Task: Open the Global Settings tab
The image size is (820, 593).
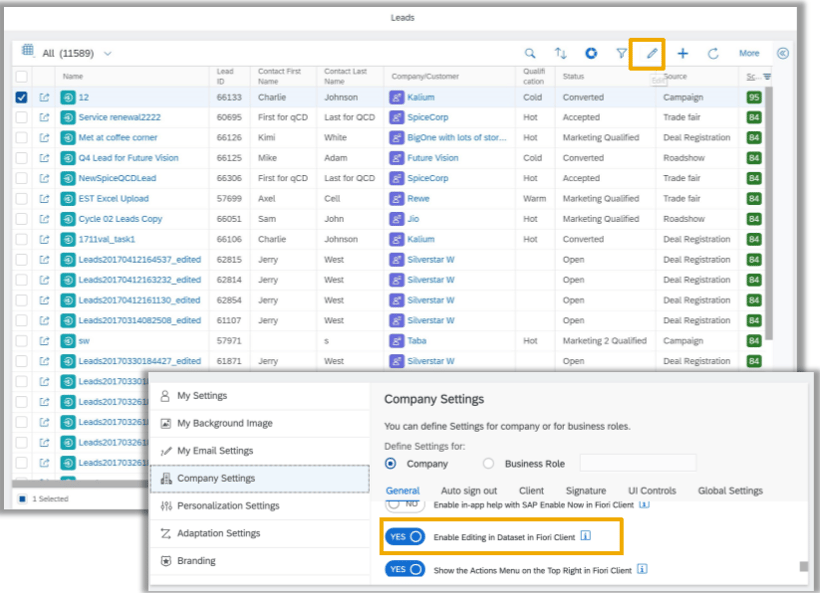Action: (730, 491)
